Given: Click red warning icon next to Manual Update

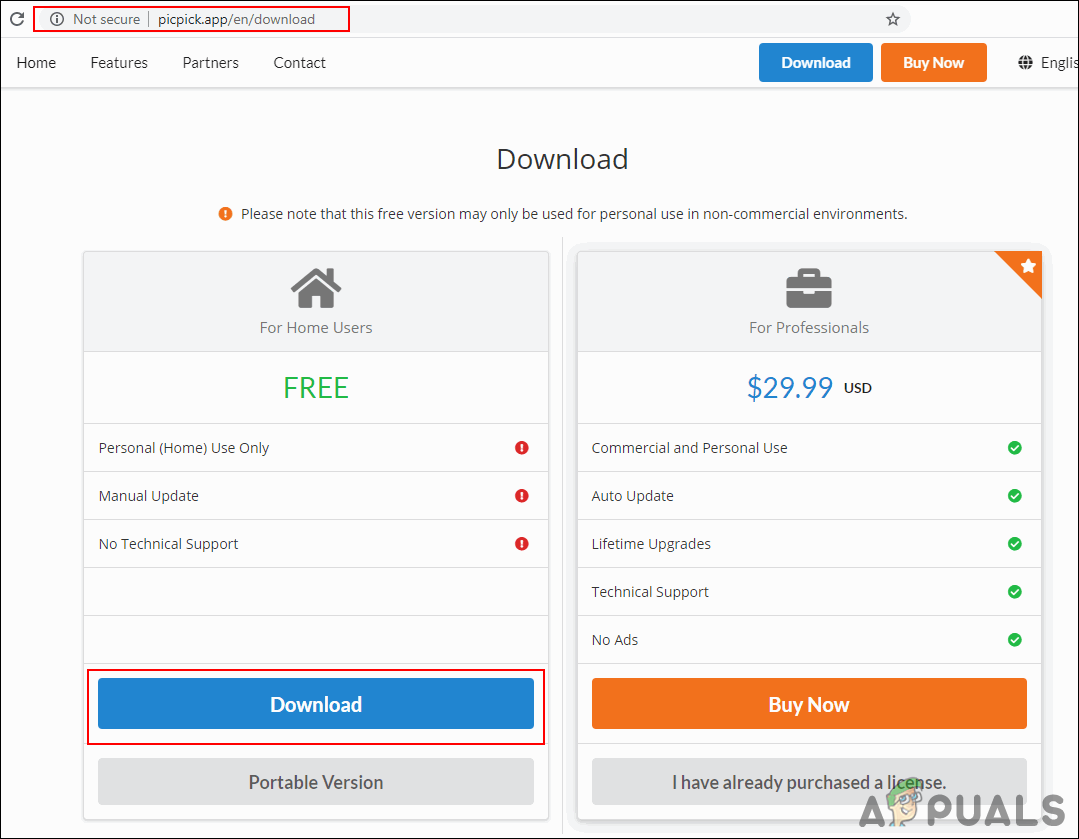Looking at the screenshot, I should click(522, 496).
